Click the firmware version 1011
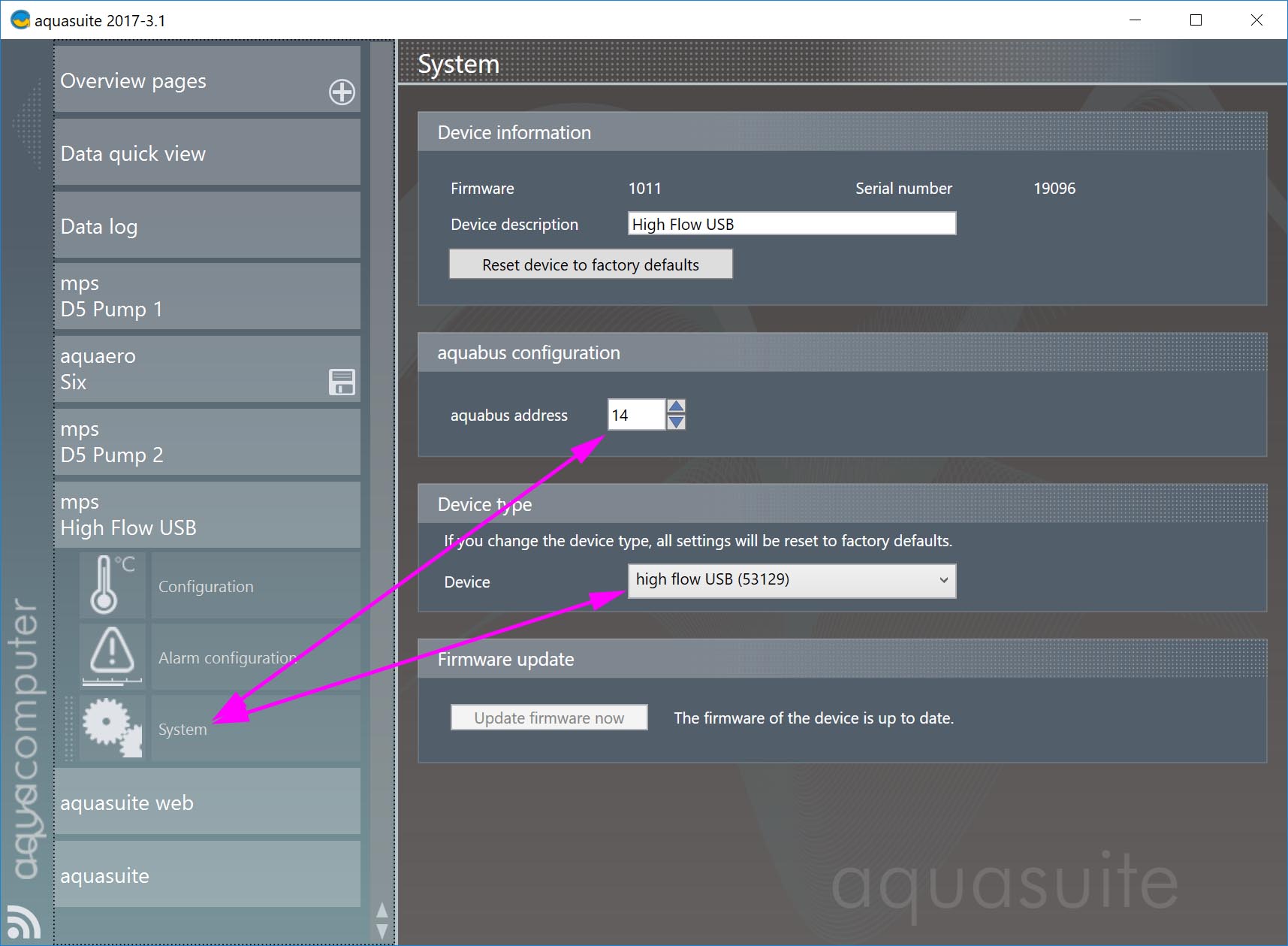 [644, 189]
